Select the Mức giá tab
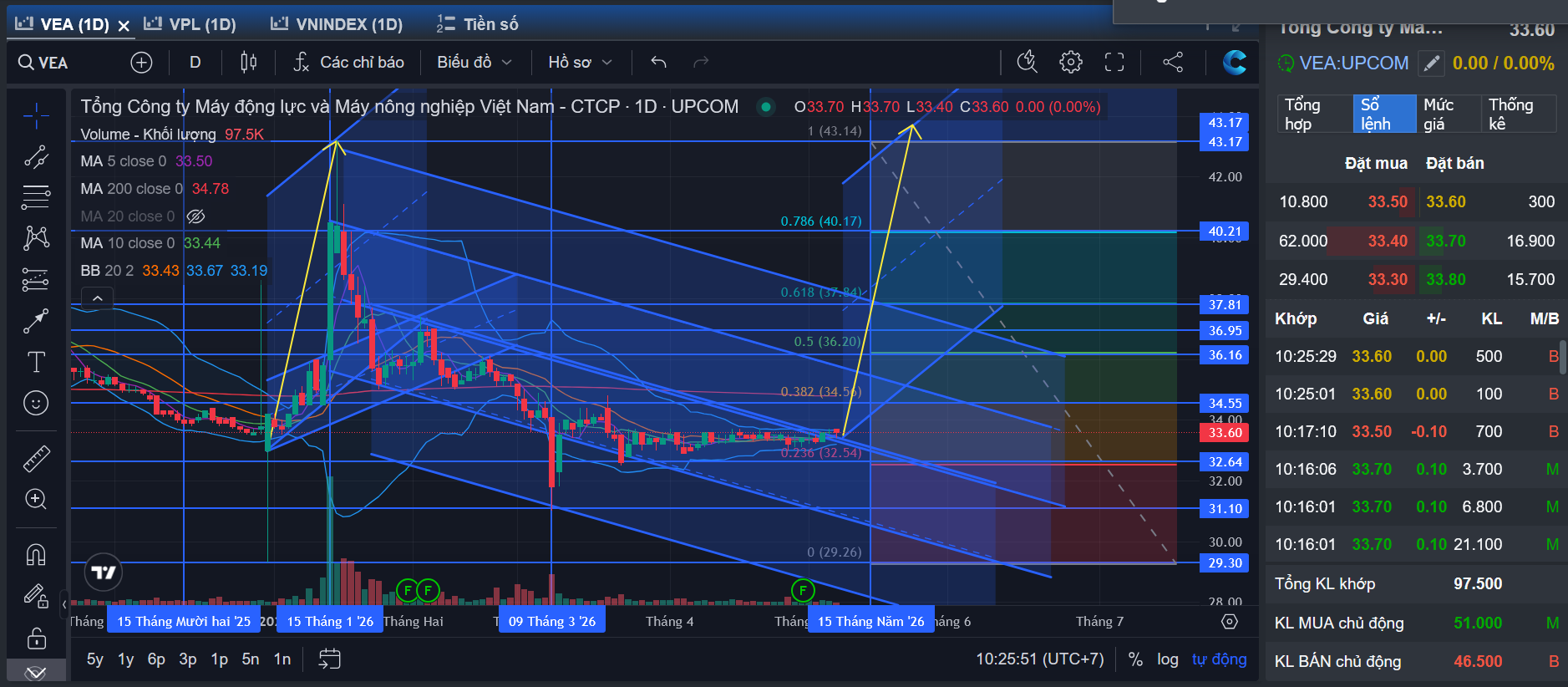The width and height of the screenshot is (1568, 687). pos(1448,114)
